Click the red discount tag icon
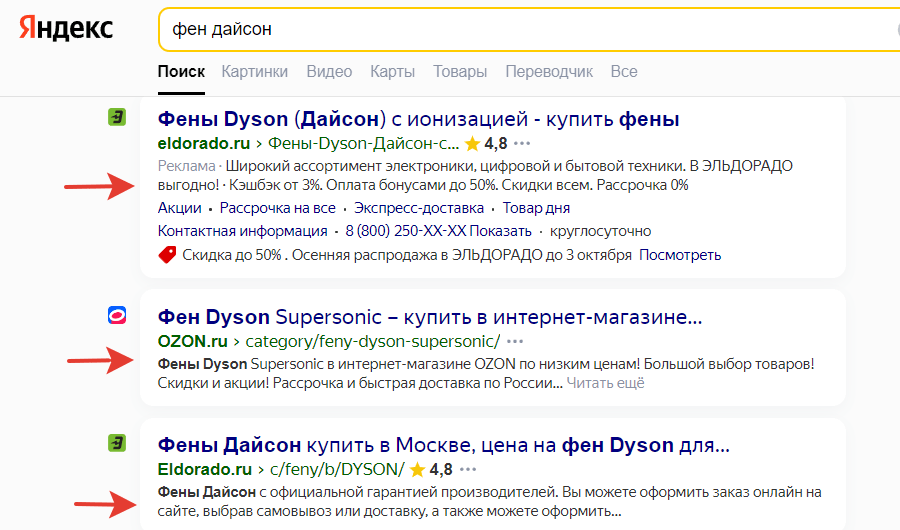Viewport: 900px width, 530px height. (167, 255)
